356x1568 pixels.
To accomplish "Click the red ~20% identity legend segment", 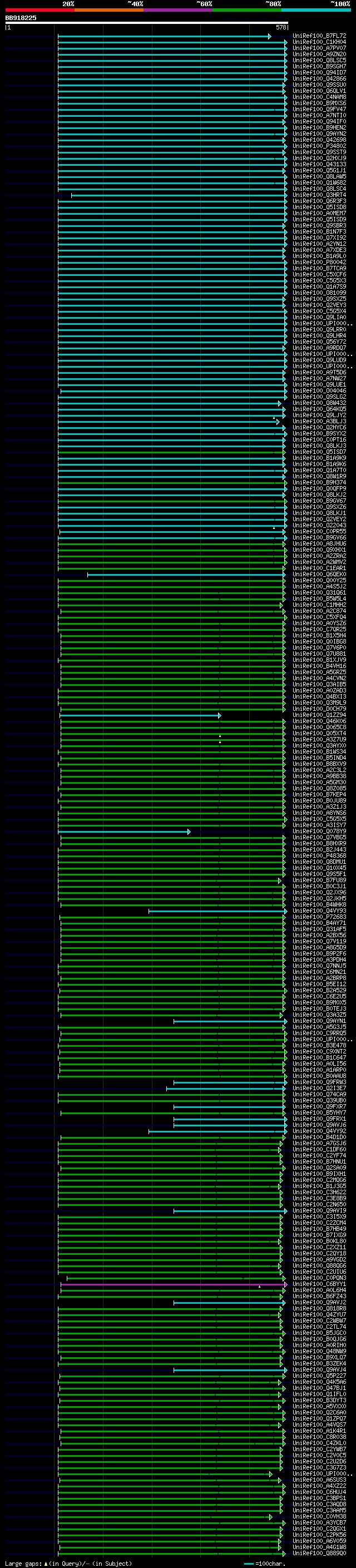I will 39,10.
